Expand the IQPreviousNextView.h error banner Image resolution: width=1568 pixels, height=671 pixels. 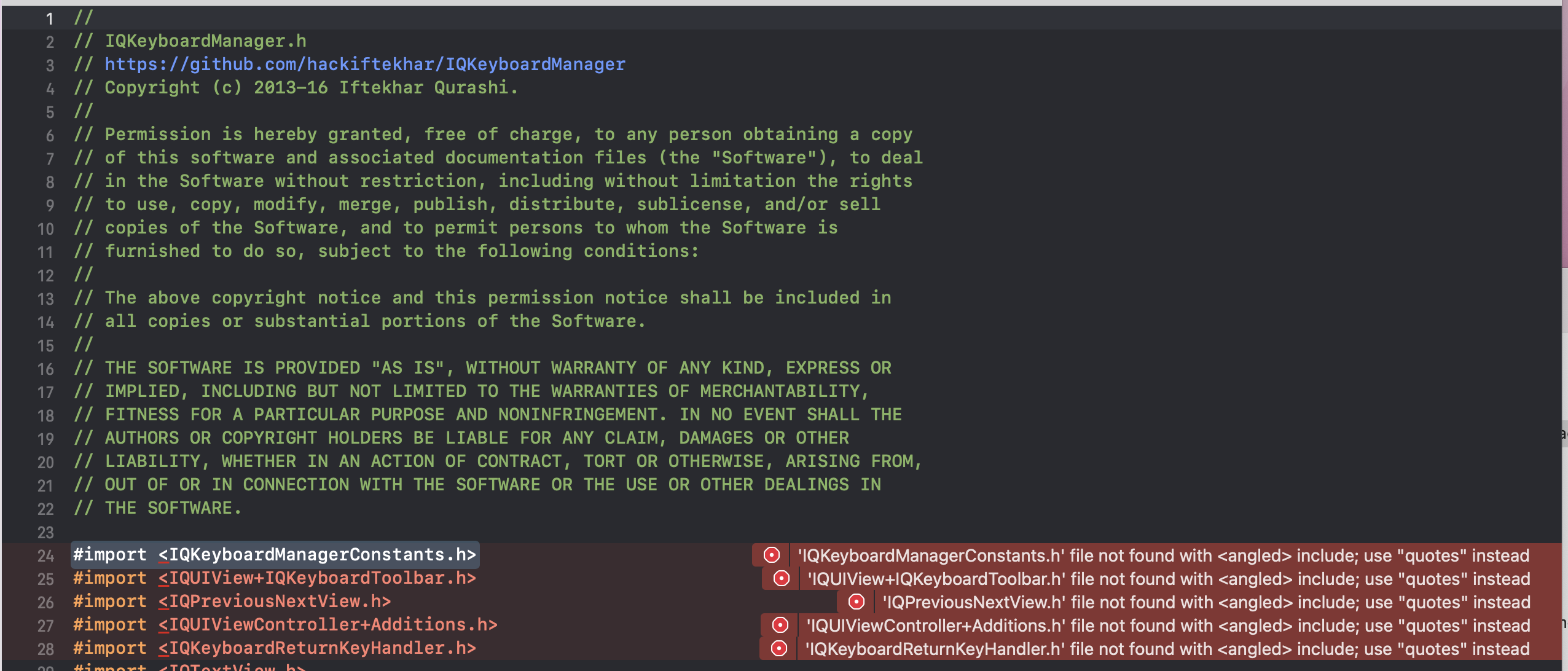click(1204, 602)
